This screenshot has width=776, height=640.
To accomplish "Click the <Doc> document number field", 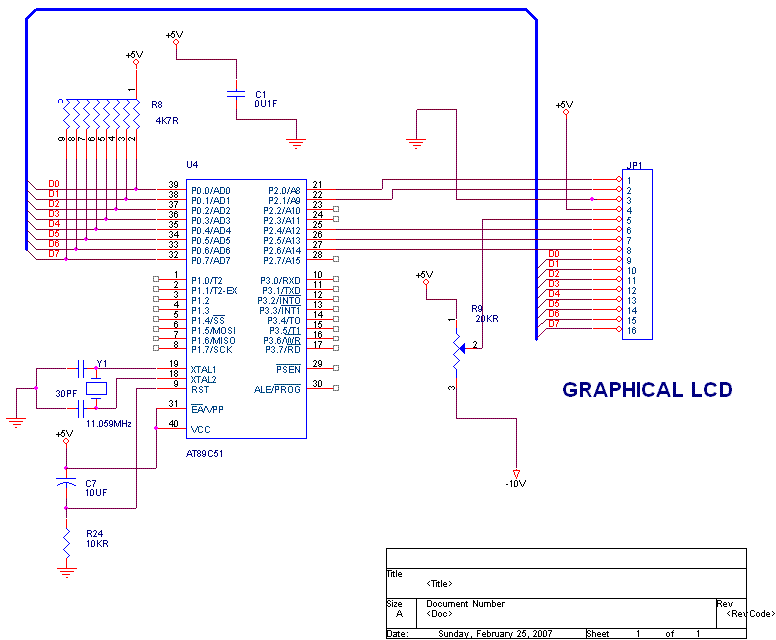I will (439, 614).
